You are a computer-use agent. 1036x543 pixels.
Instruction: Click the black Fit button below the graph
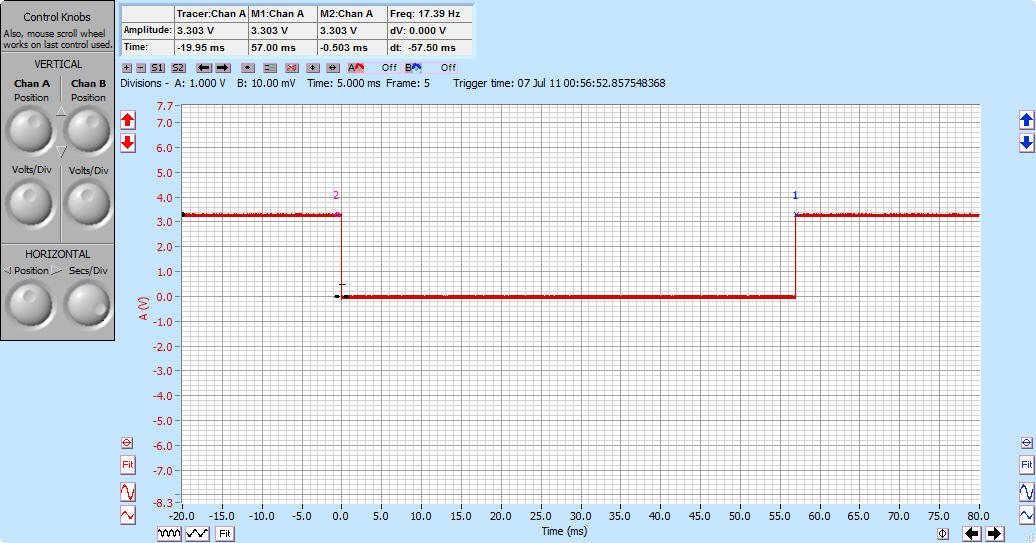[x=225, y=534]
